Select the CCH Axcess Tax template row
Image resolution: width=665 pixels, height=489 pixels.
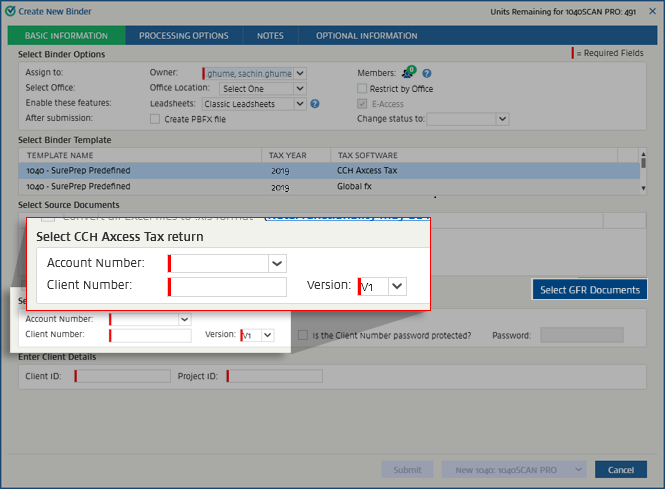point(329,170)
